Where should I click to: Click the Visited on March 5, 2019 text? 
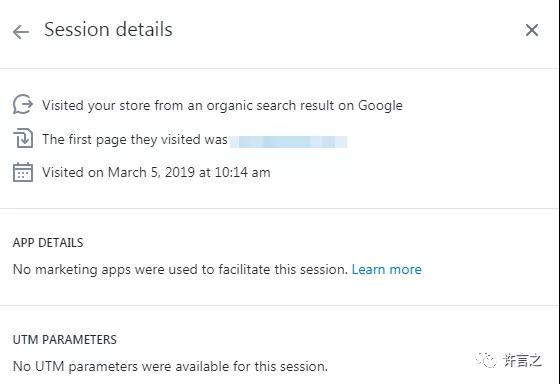pyautogui.click(x=156, y=173)
